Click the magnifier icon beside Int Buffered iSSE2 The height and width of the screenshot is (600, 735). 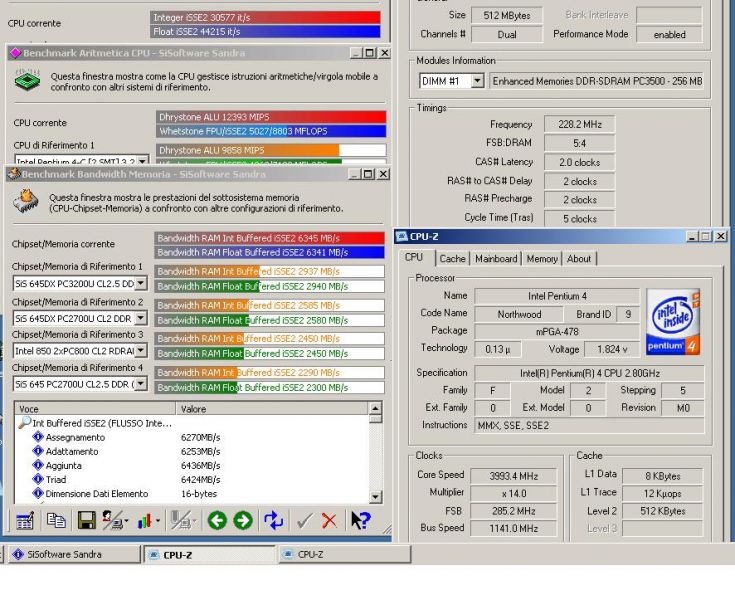click(24, 423)
